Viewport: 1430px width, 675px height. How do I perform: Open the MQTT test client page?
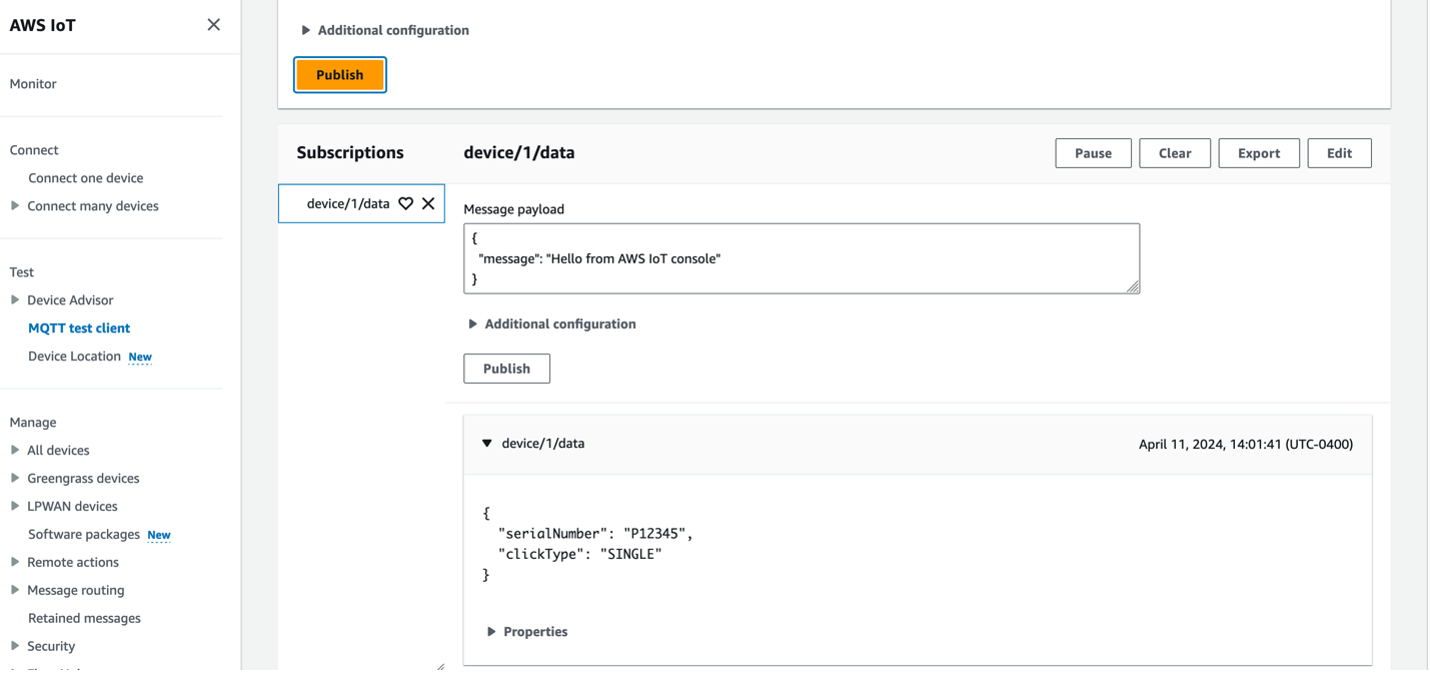(79, 327)
